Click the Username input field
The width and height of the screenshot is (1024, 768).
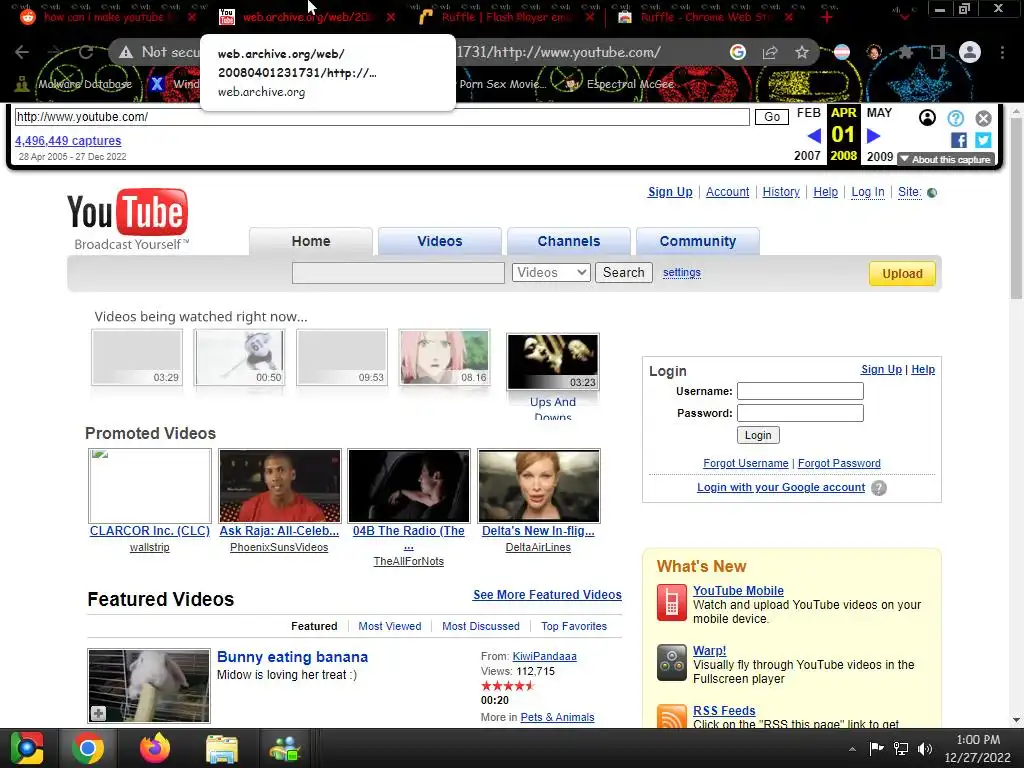(800, 391)
